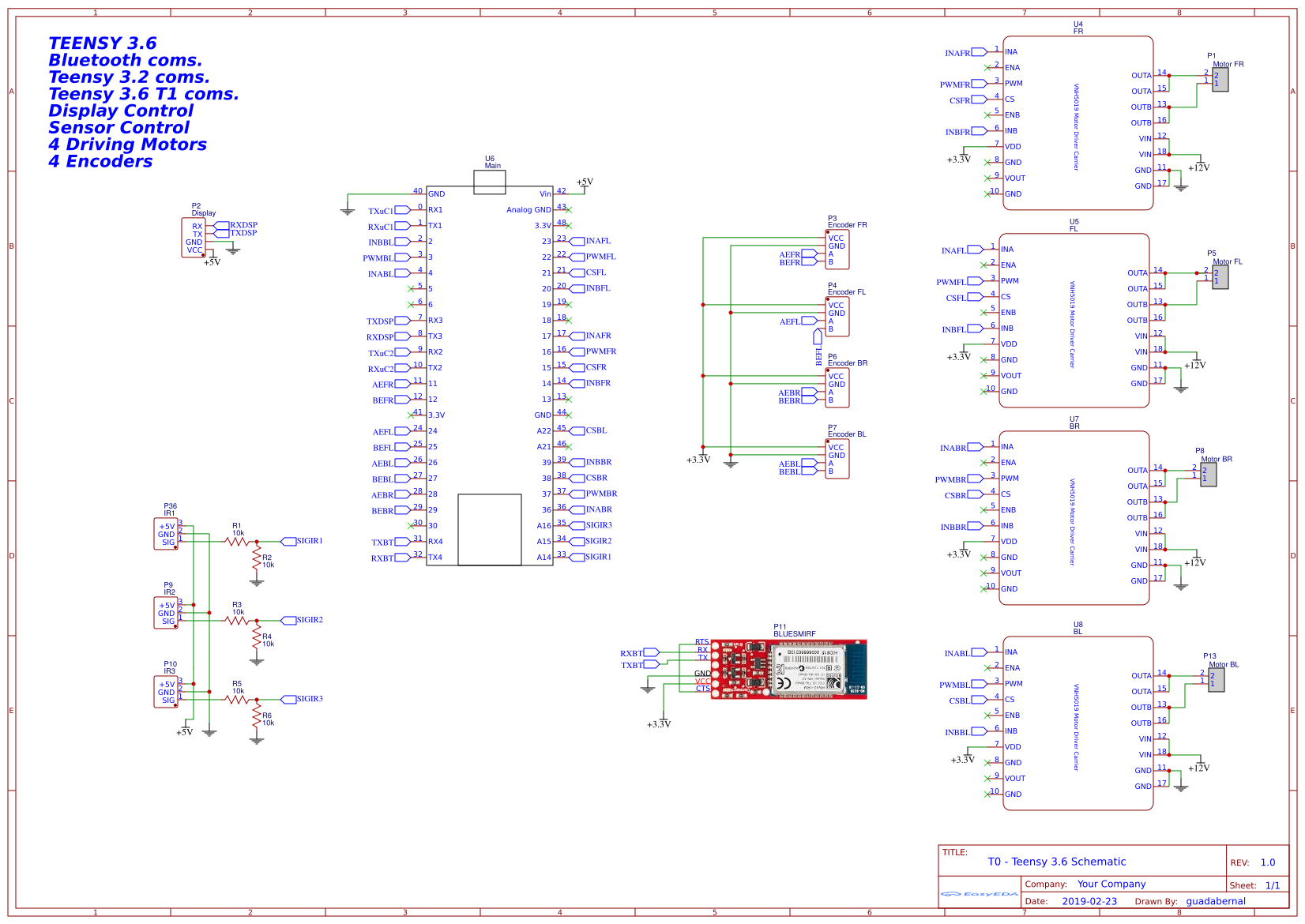
Task: Select the Drawn By value guadabernal
Action: (1217, 900)
